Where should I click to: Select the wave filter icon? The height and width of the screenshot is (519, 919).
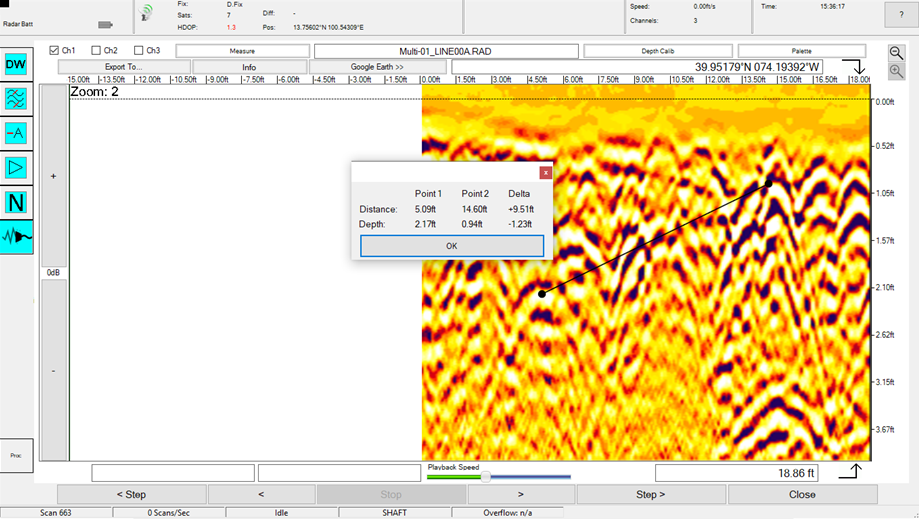(x=17, y=99)
